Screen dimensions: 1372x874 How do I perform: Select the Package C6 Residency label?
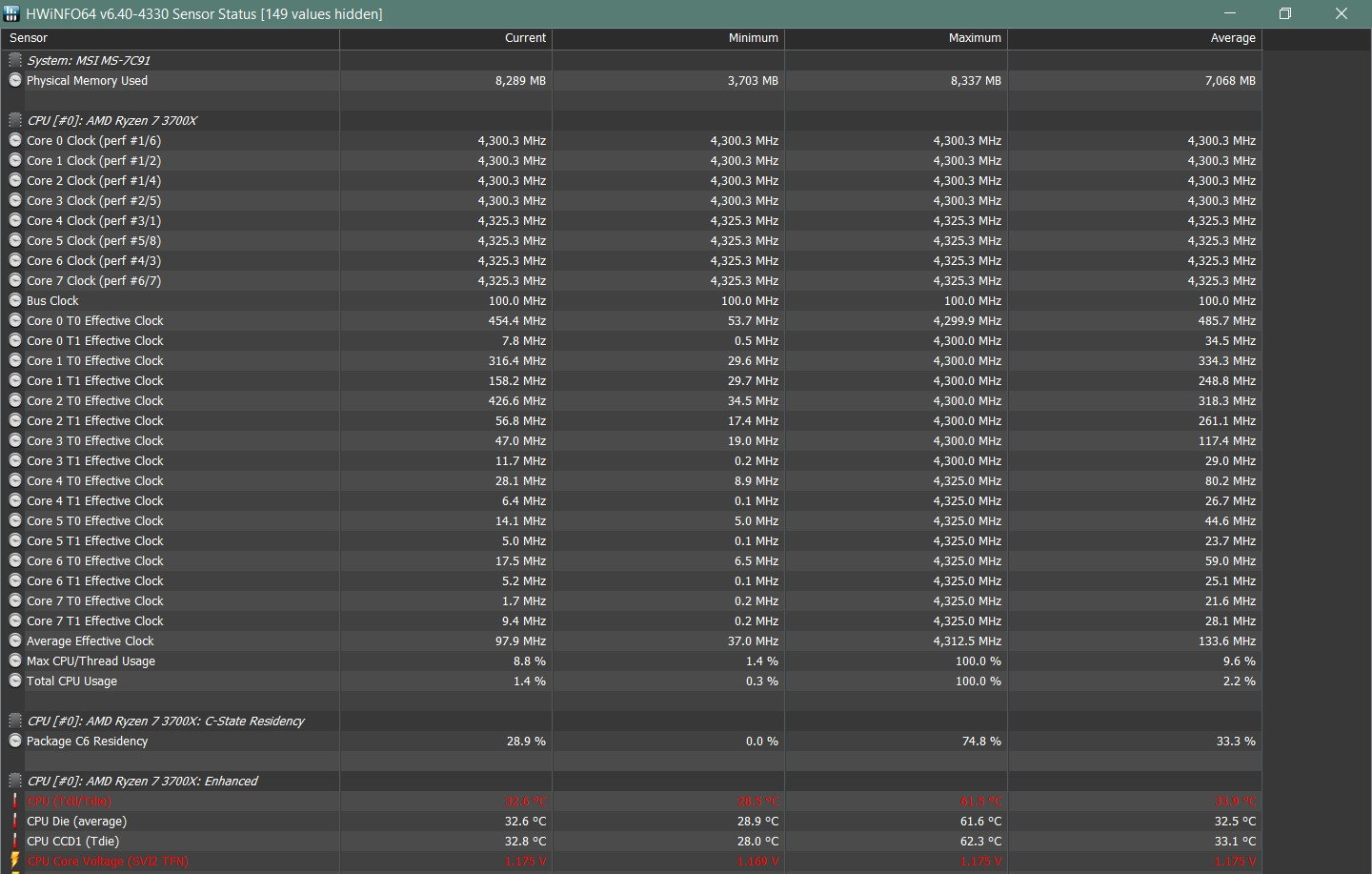87,741
